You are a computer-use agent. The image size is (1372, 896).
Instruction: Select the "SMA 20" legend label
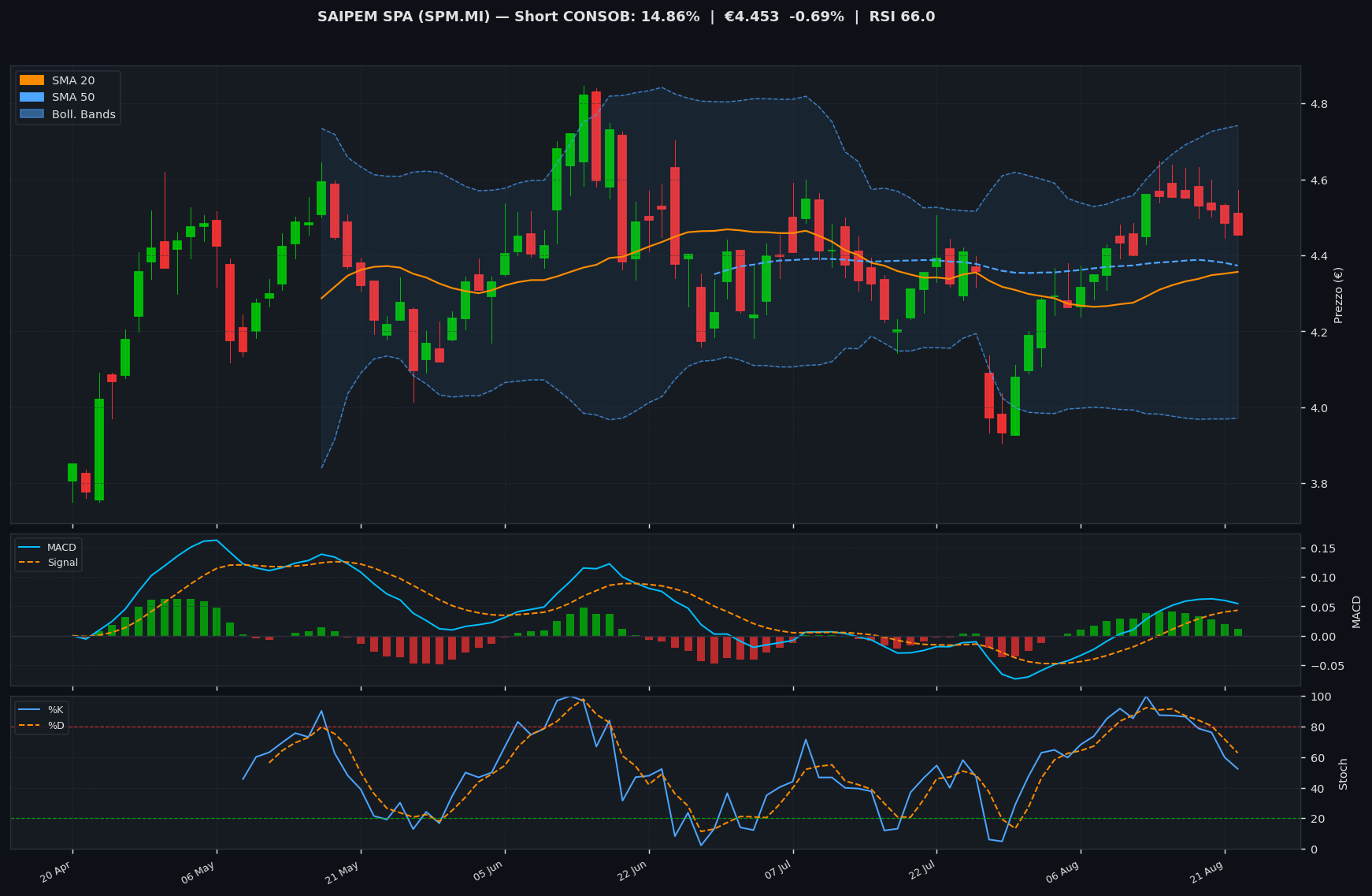[73, 80]
